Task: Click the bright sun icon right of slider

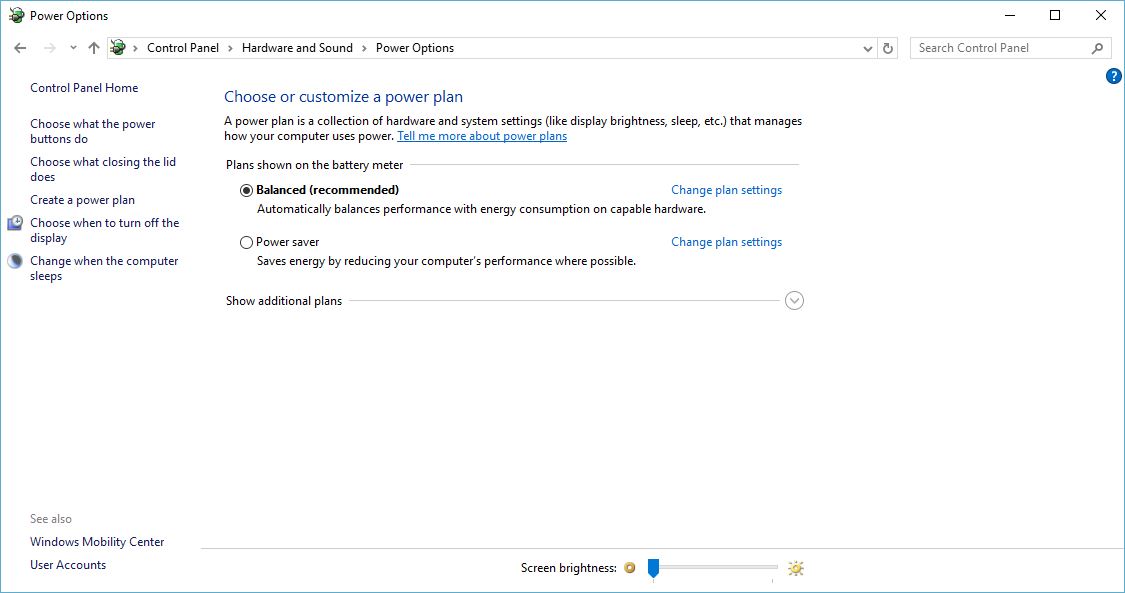Action: coord(795,568)
